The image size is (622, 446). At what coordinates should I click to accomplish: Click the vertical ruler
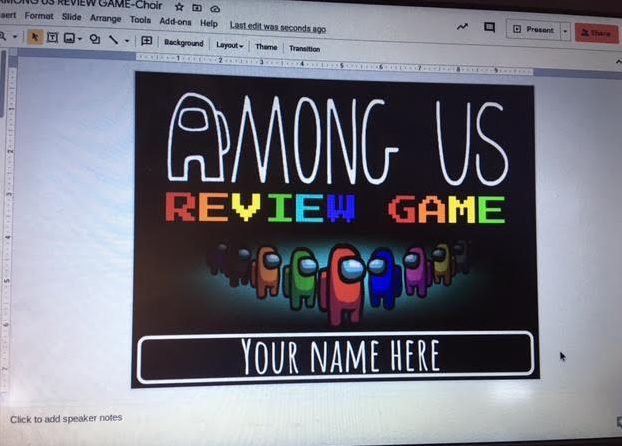[x=9, y=230]
